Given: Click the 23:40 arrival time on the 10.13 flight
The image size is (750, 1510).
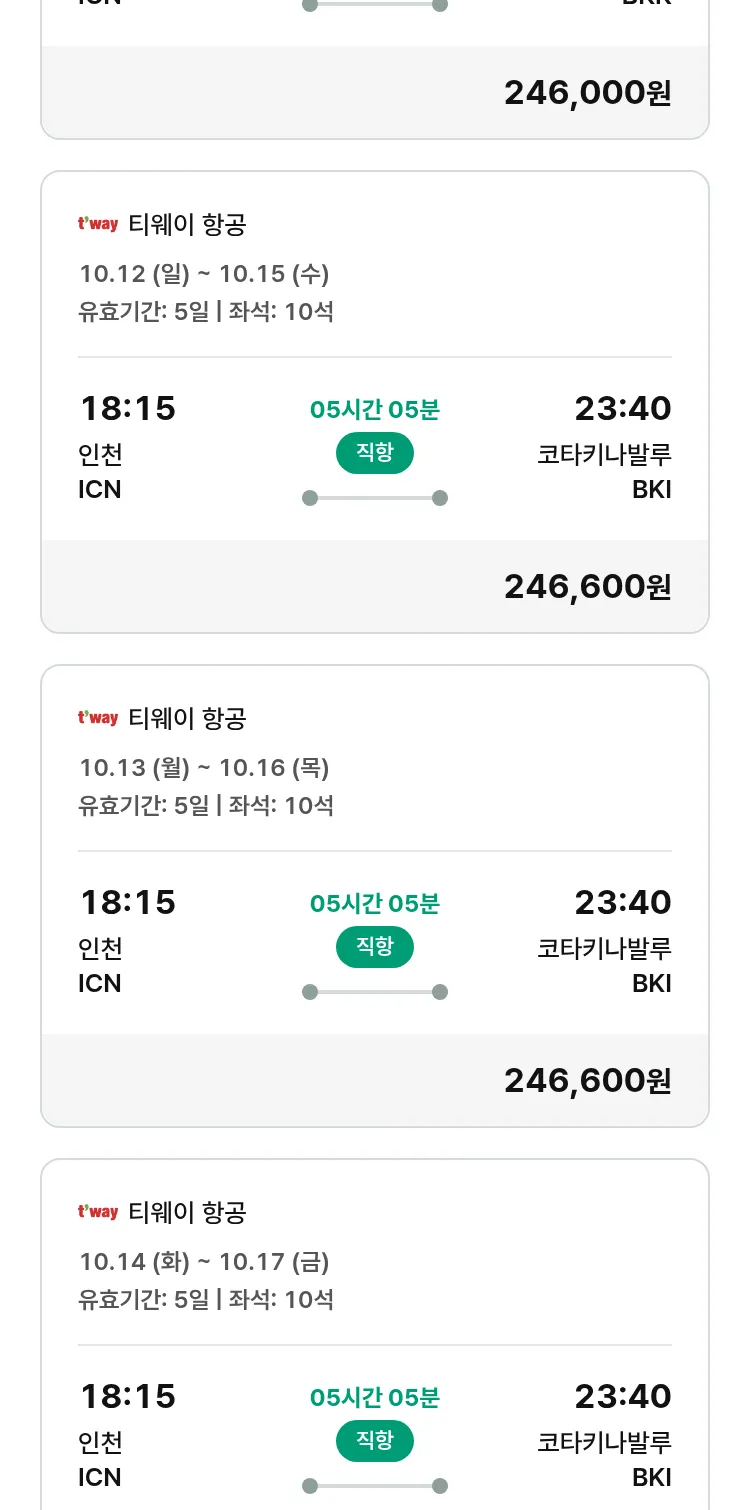Looking at the screenshot, I should click(x=622, y=902).
